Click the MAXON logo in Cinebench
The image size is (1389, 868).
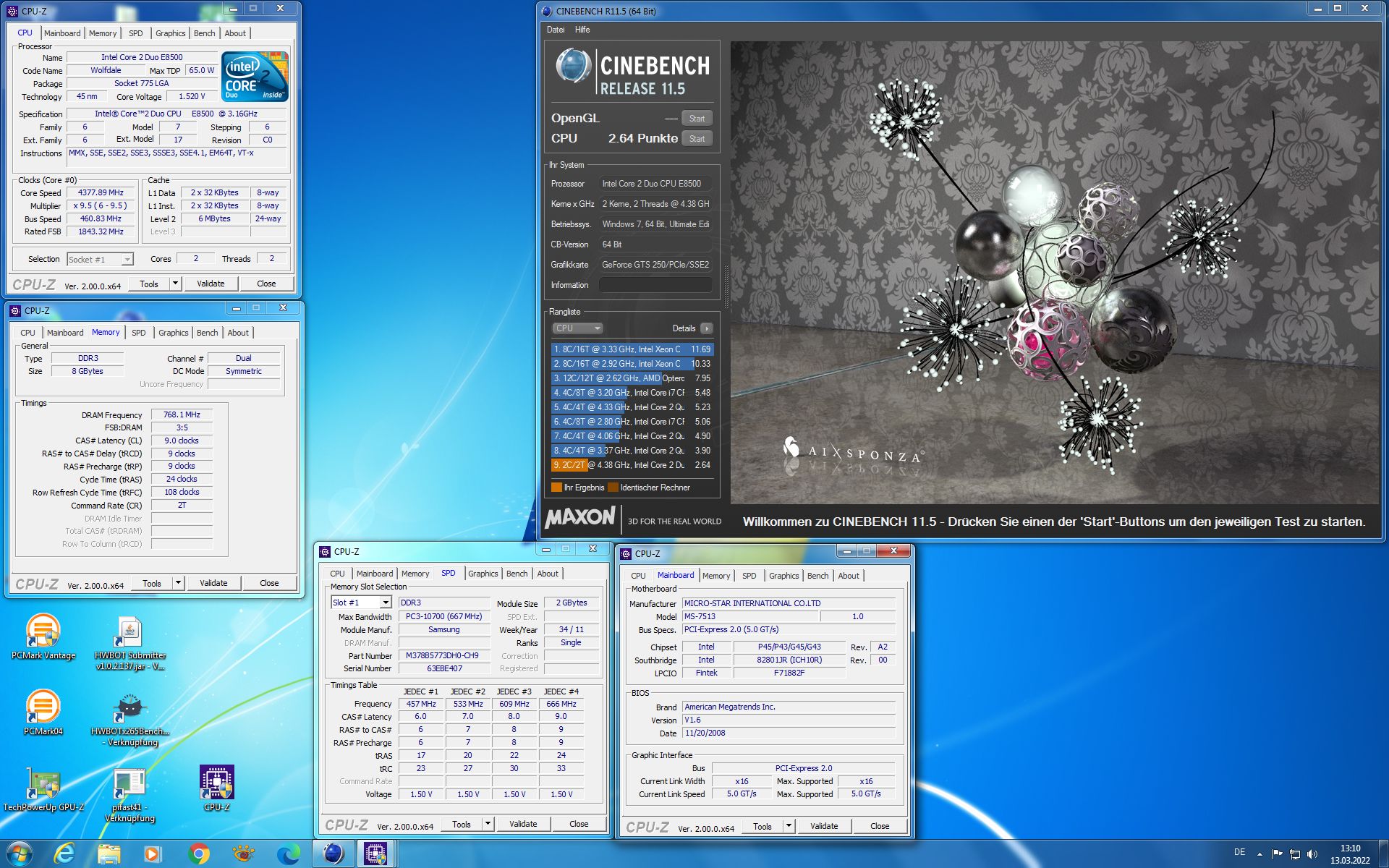pos(580,518)
